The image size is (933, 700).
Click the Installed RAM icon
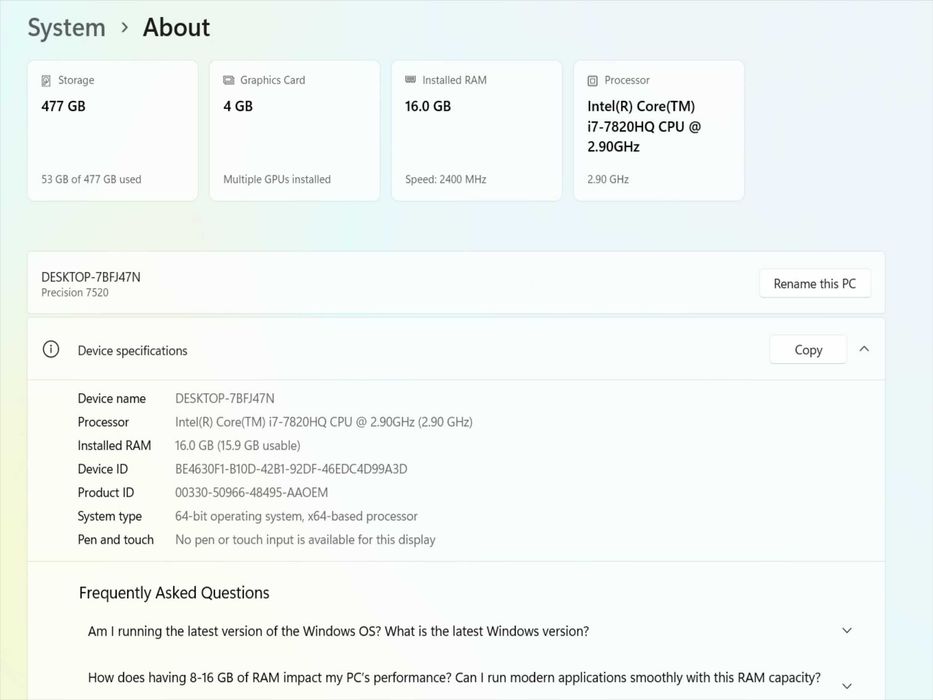point(411,79)
